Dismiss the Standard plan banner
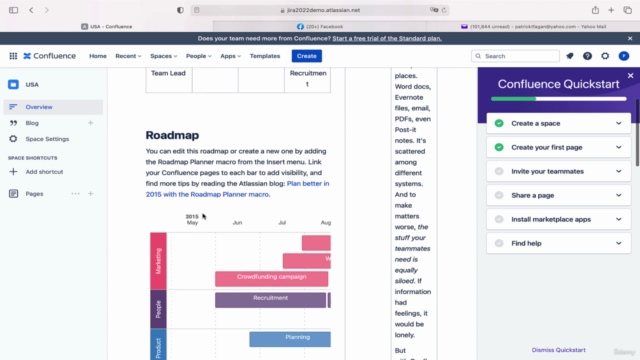The height and width of the screenshot is (360, 640). point(630,38)
